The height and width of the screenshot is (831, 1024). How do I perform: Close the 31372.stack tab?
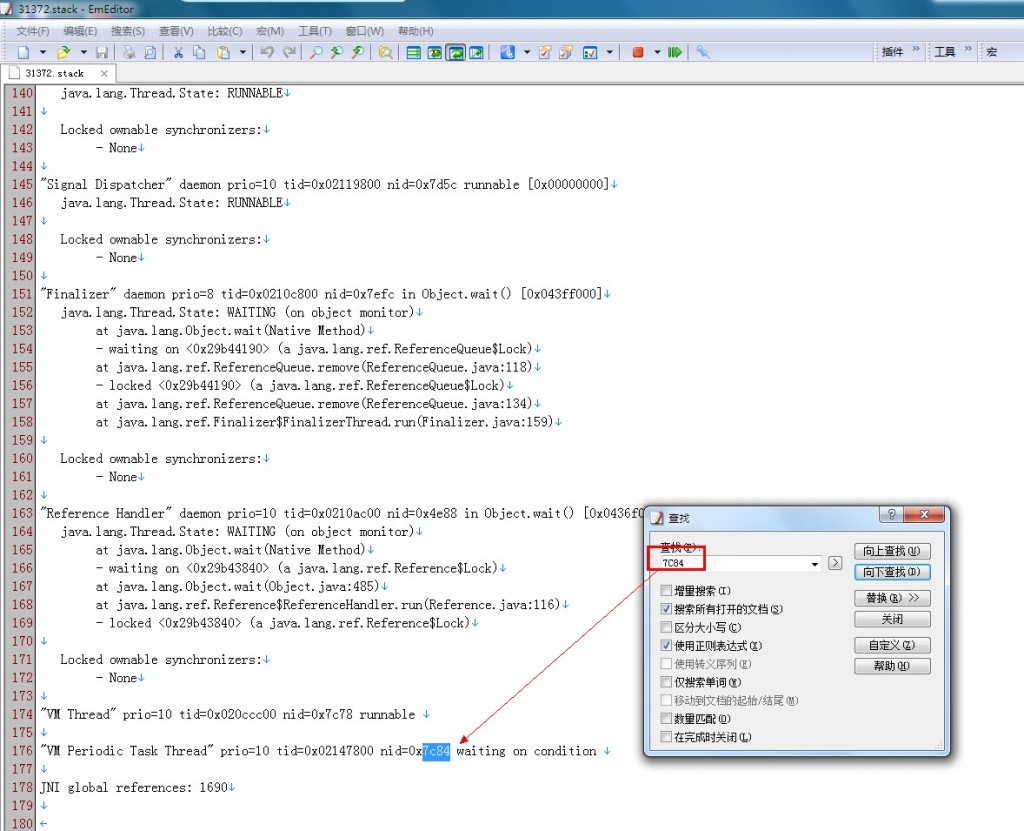(x=104, y=73)
